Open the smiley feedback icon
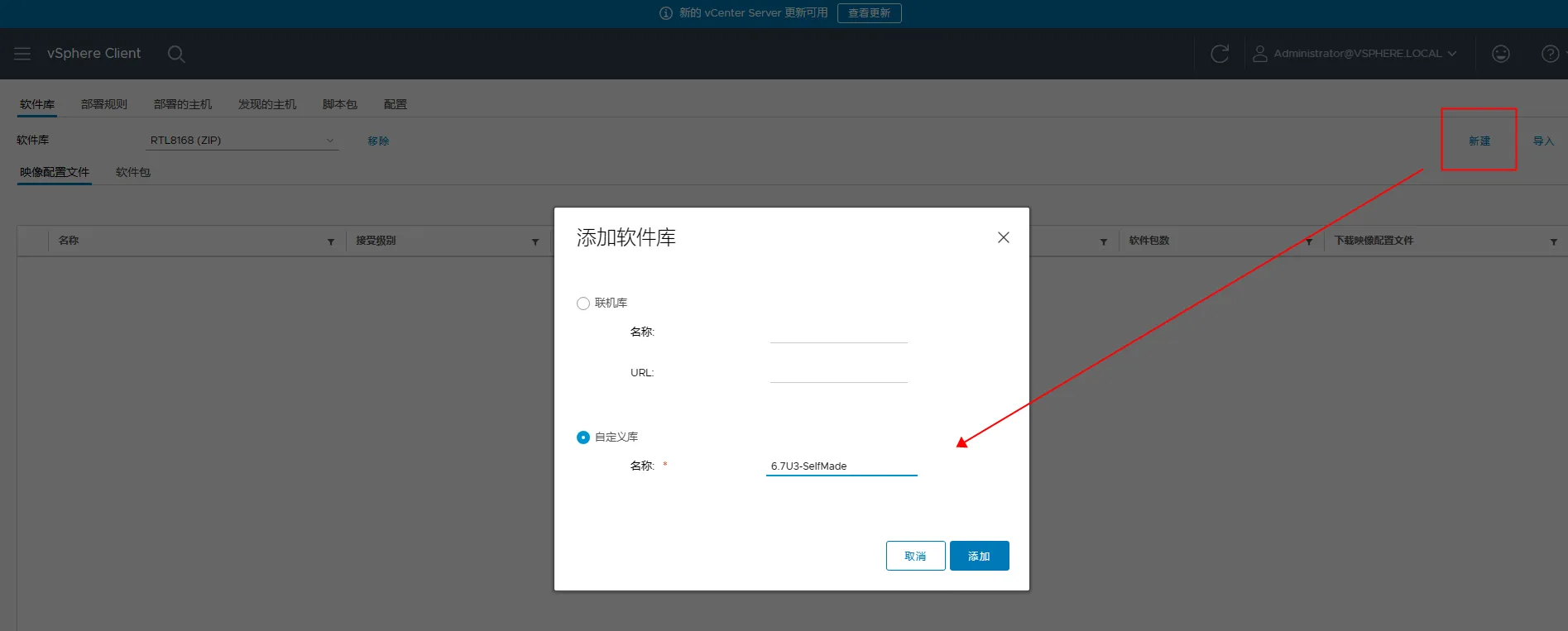 coord(1500,54)
